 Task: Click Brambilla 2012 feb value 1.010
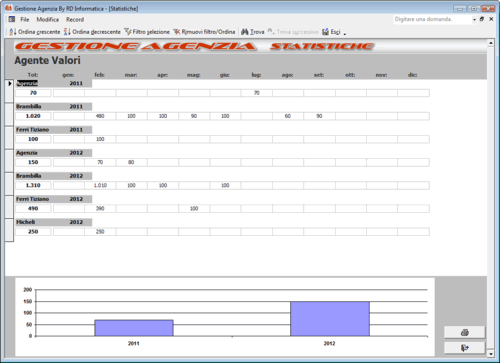point(100,185)
